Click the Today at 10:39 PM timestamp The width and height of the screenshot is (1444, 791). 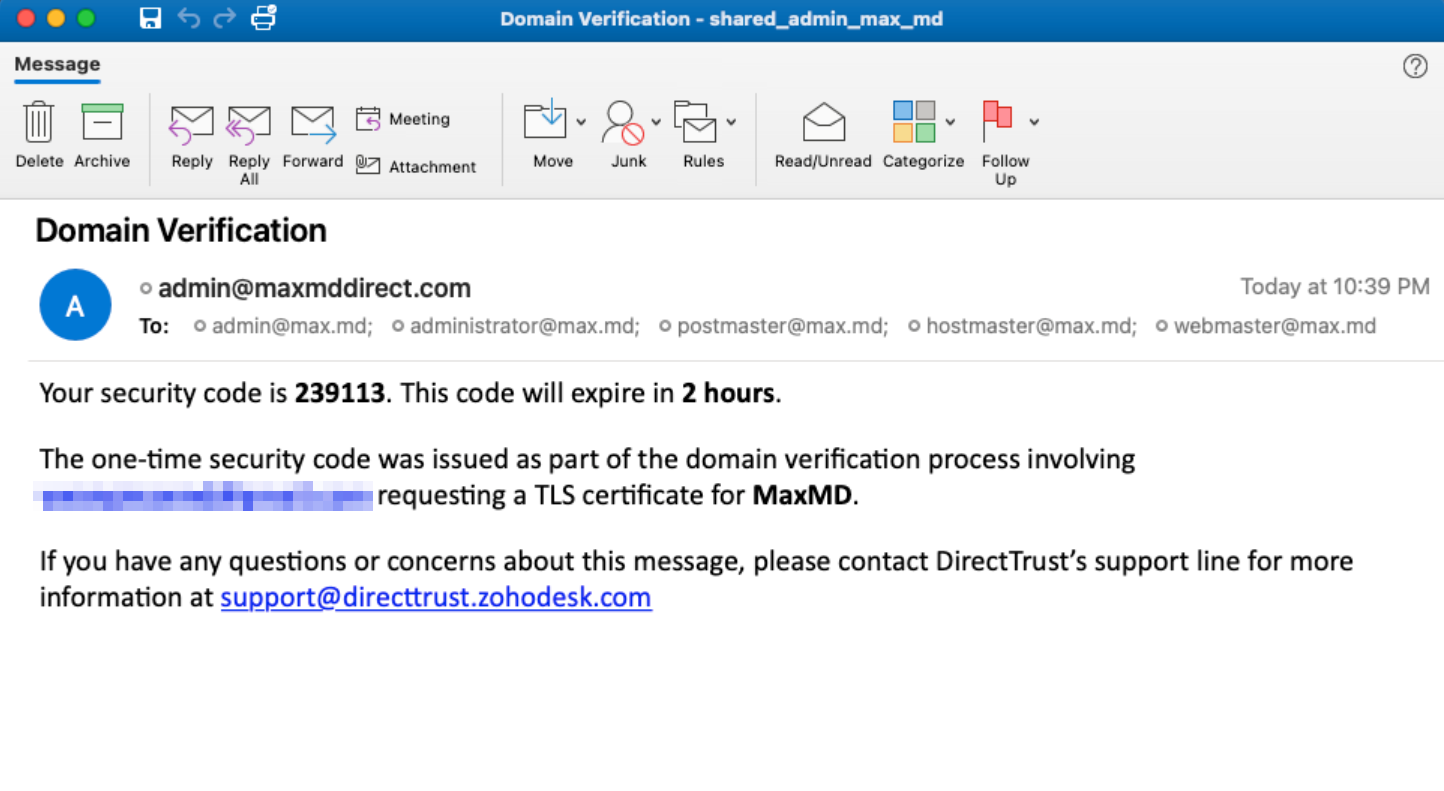[1335, 287]
